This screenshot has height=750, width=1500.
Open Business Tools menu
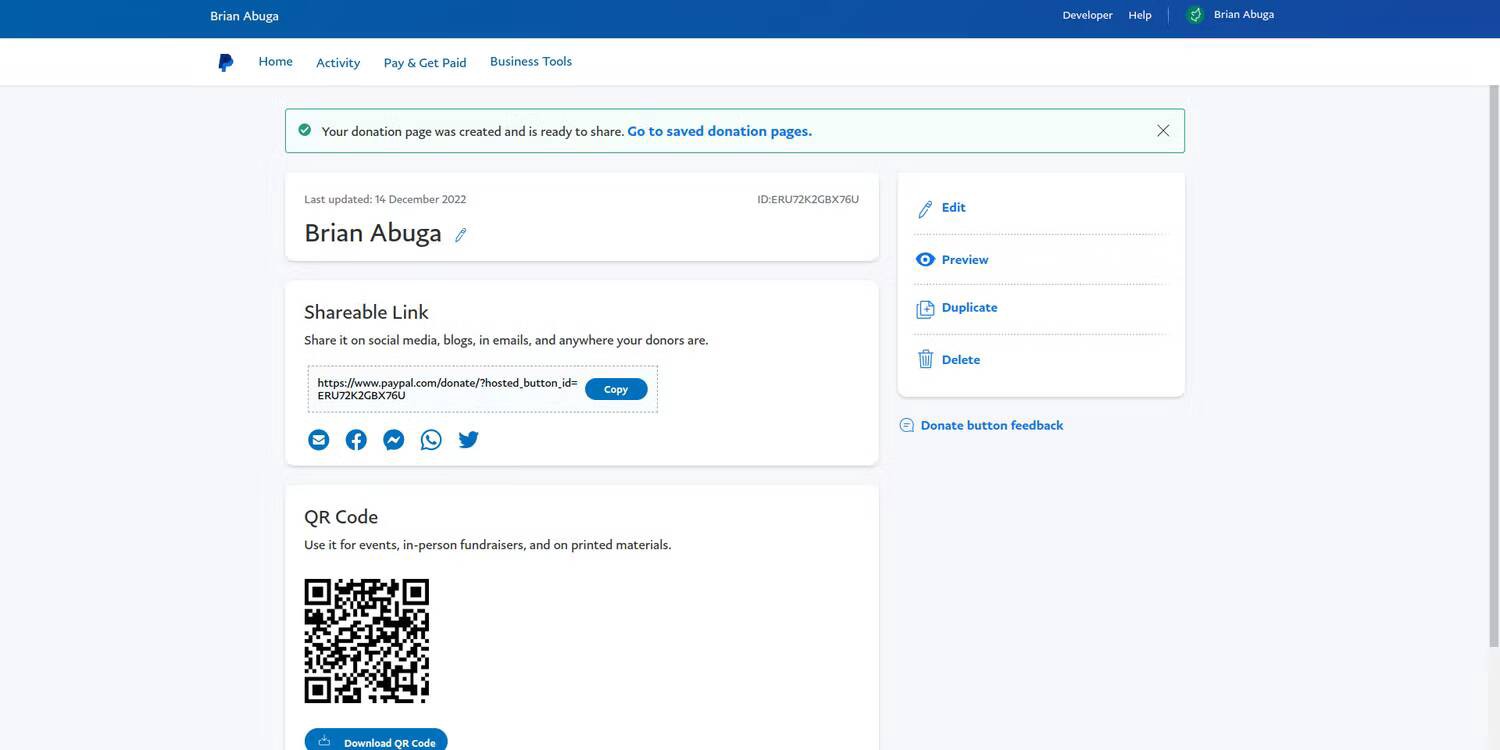[x=531, y=61]
